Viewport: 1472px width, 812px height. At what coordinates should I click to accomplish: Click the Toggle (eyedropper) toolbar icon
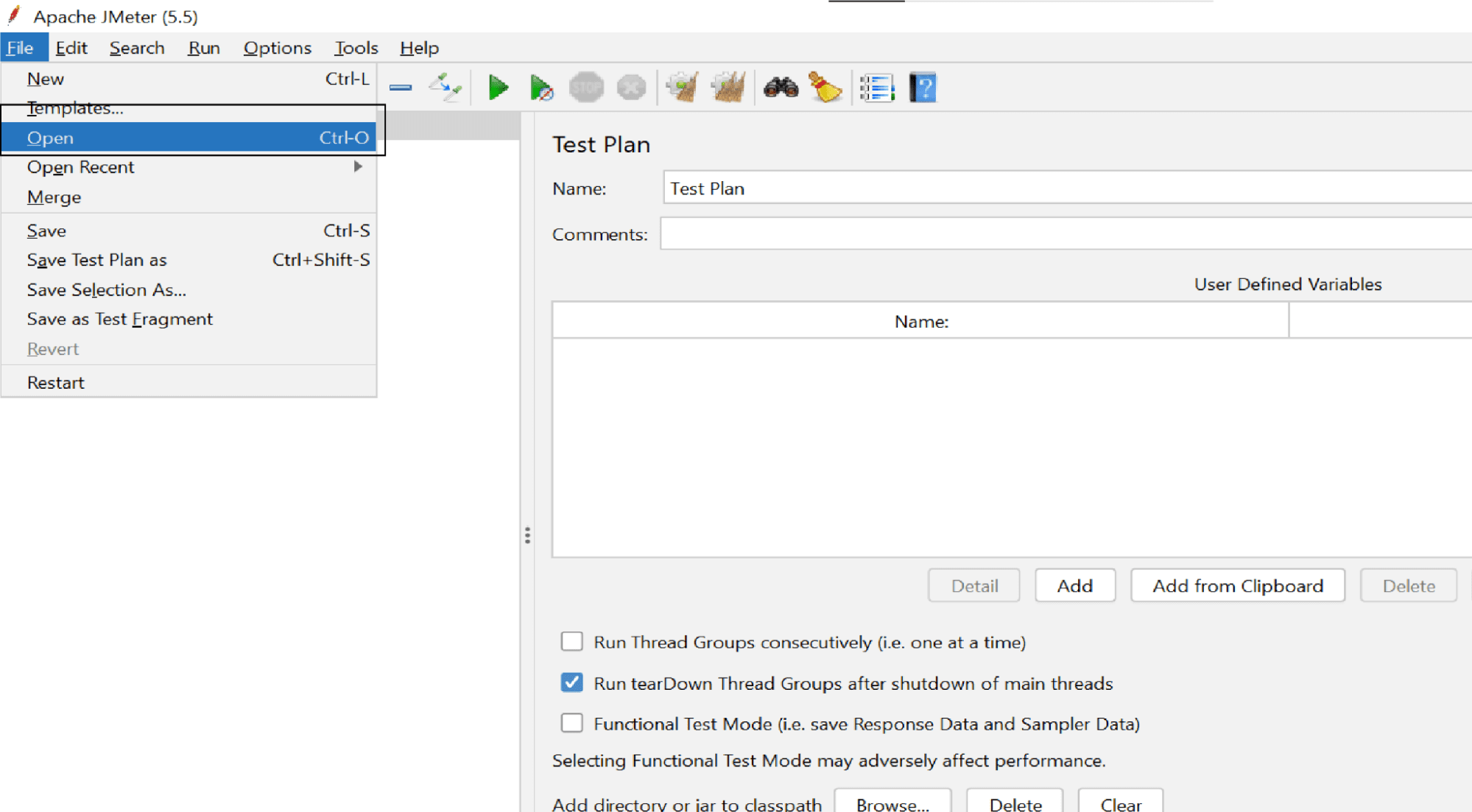[446, 88]
